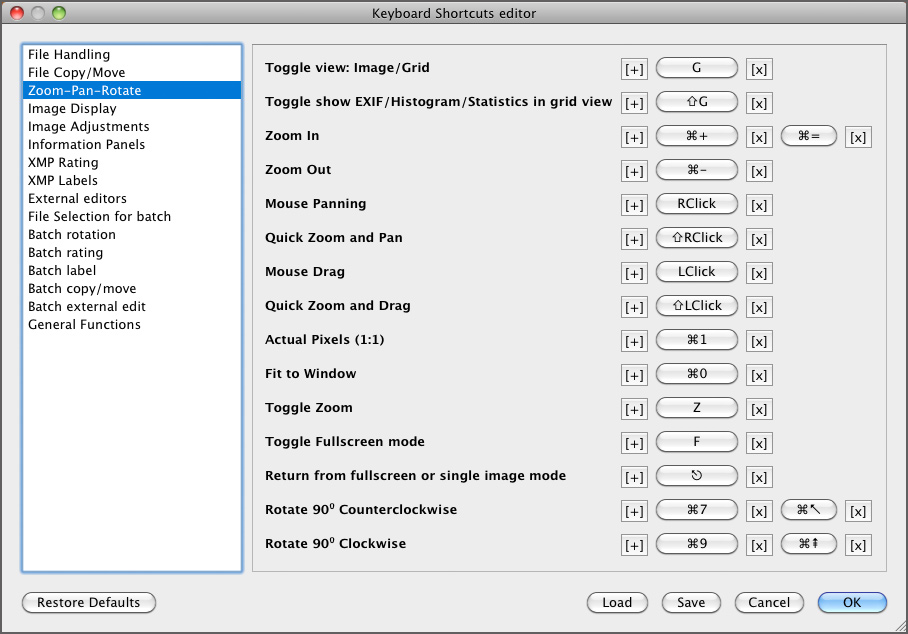Go to General Functions category

pos(84,324)
